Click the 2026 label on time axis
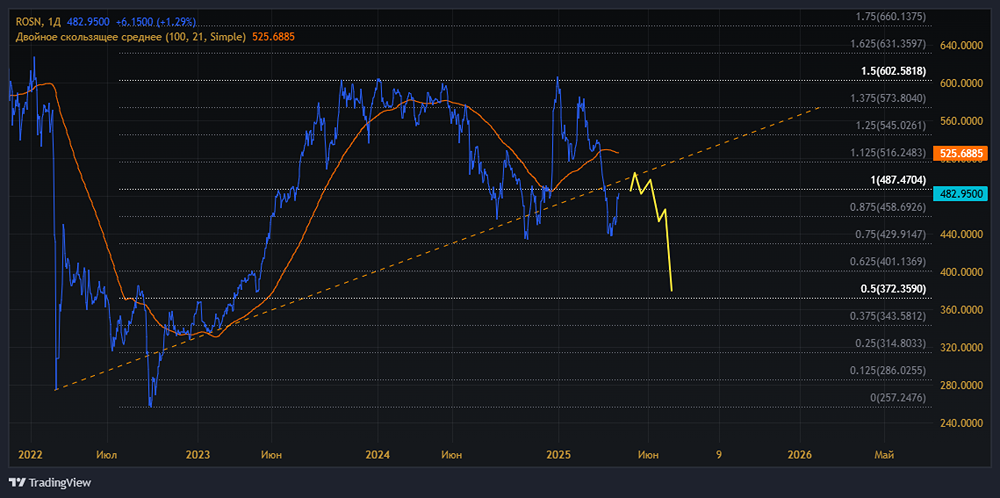The image size is (1000, 498). [x=800, y=455]
